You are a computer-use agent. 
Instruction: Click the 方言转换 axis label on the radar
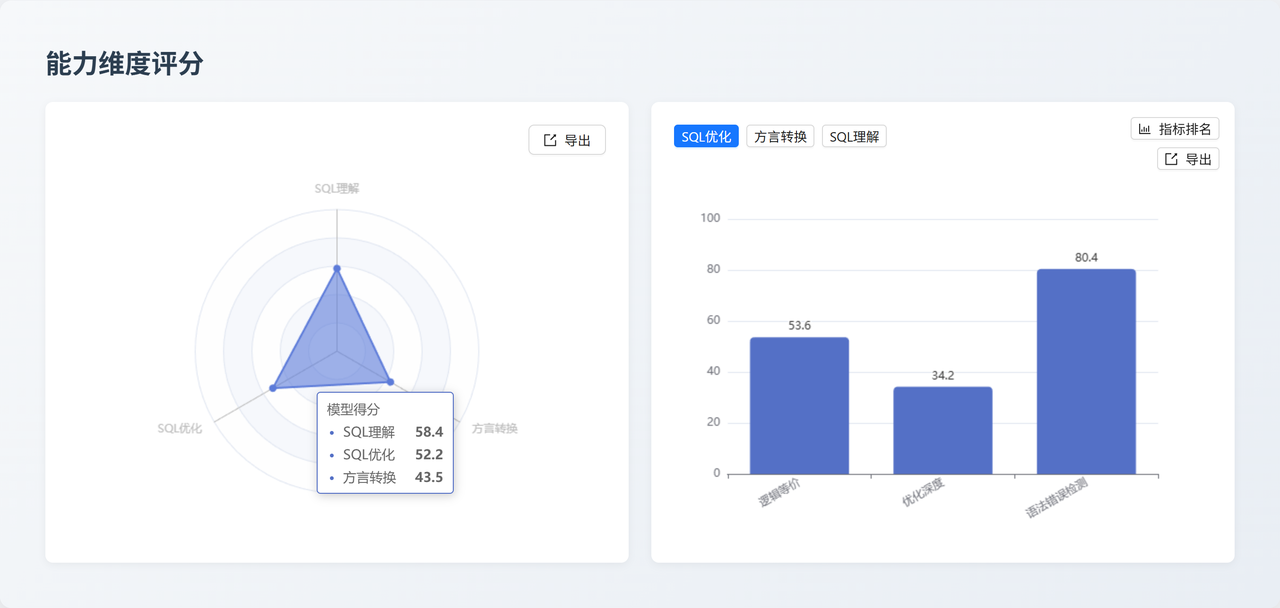[493, 427]
